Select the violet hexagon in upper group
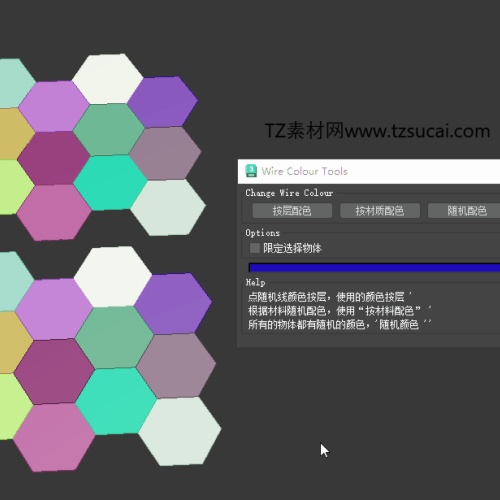The image size is (500, 500). pos(163,102)
